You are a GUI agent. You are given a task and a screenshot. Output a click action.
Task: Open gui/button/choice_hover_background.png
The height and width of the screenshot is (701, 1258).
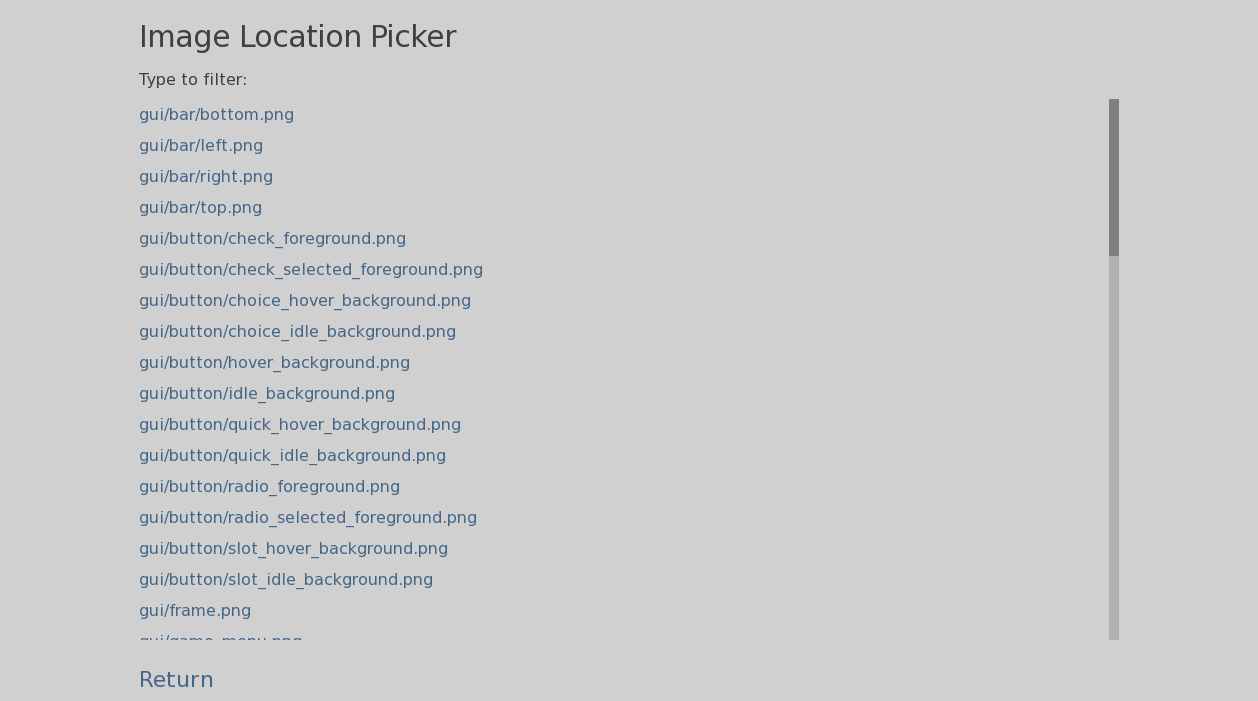point(305,300)
